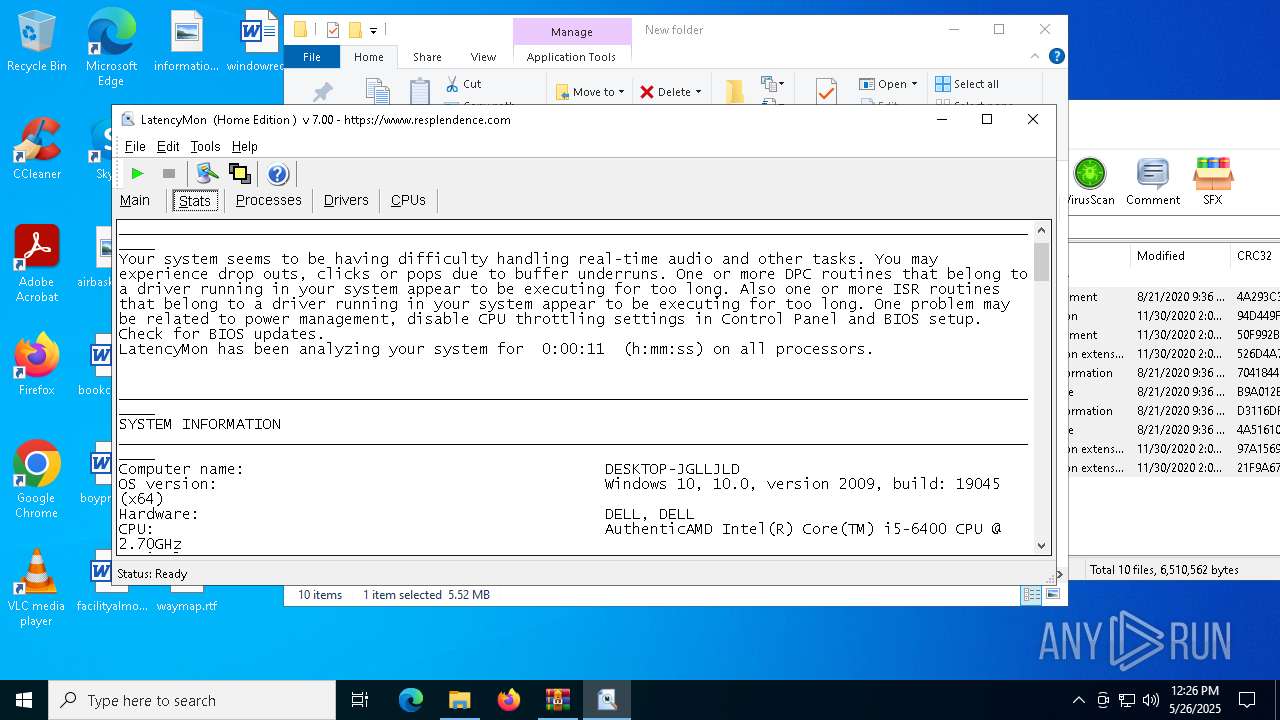Open Microsoft Edge desktop shortcut
The image size is (1280, 720).
[111, 47]
